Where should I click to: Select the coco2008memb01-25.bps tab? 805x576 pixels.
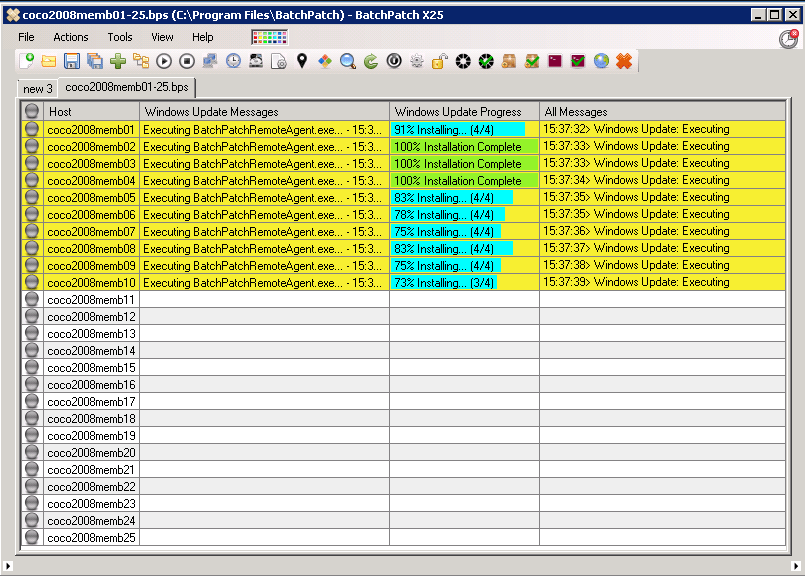(127, 87)
